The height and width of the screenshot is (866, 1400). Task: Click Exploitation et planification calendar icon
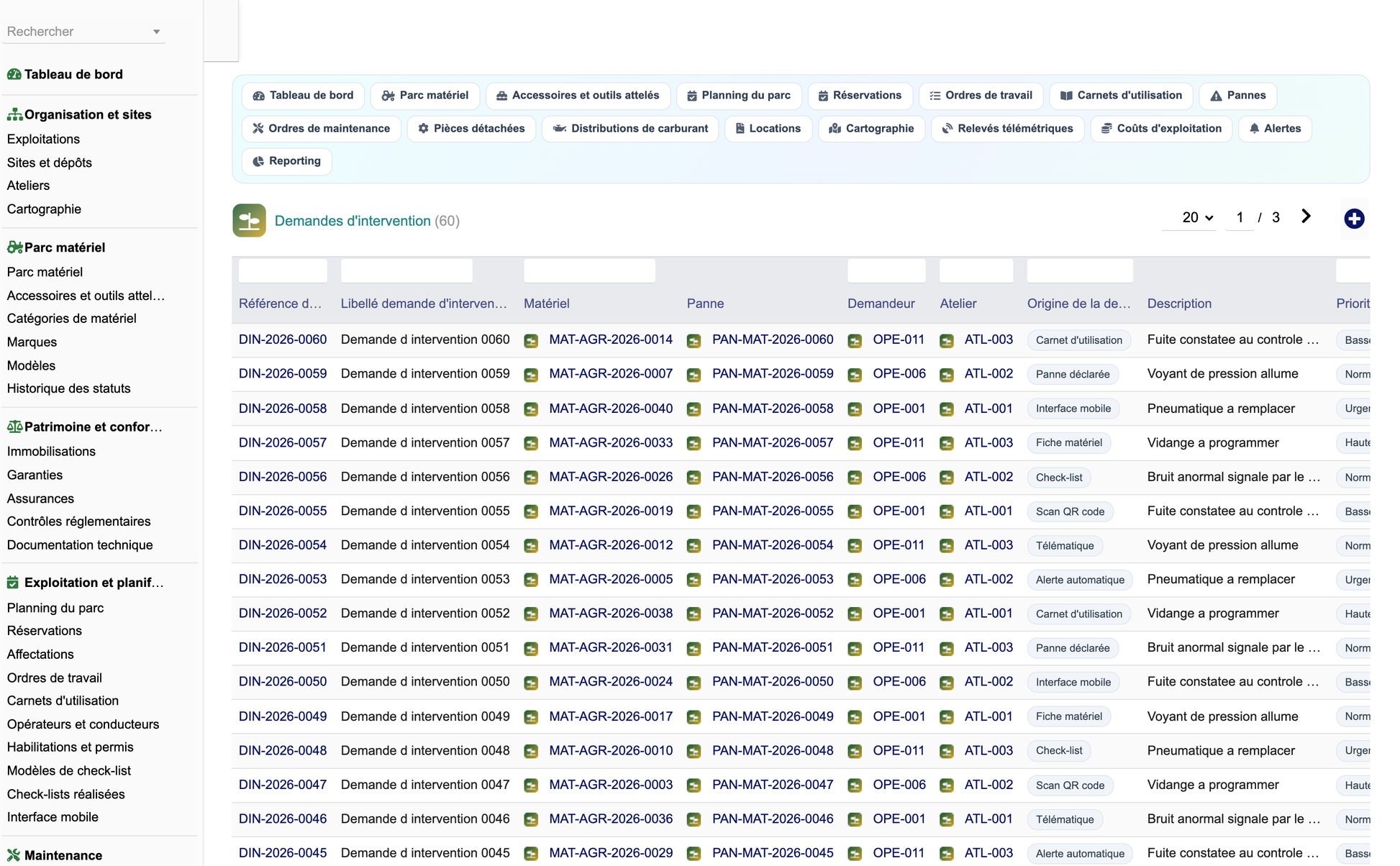(x=13, y=583)
